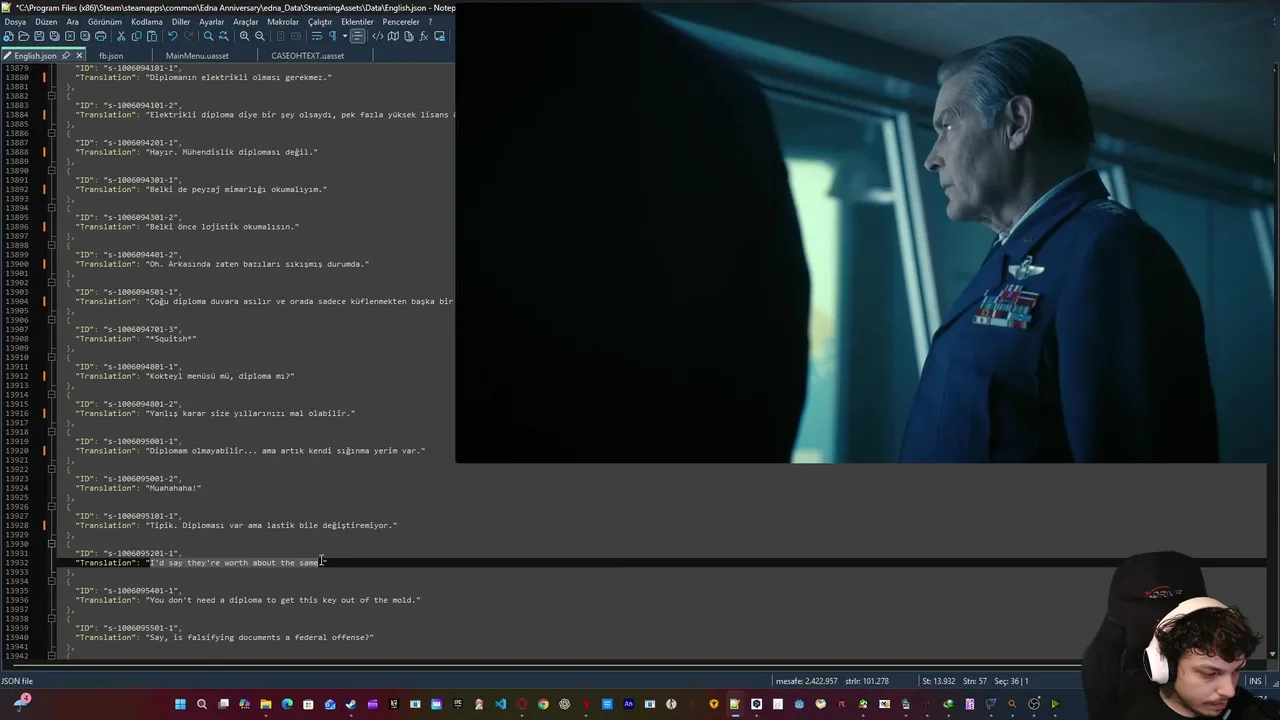Open the taskbar Search icon
This screenshot has width=1280, height=720.
[202, 704]
